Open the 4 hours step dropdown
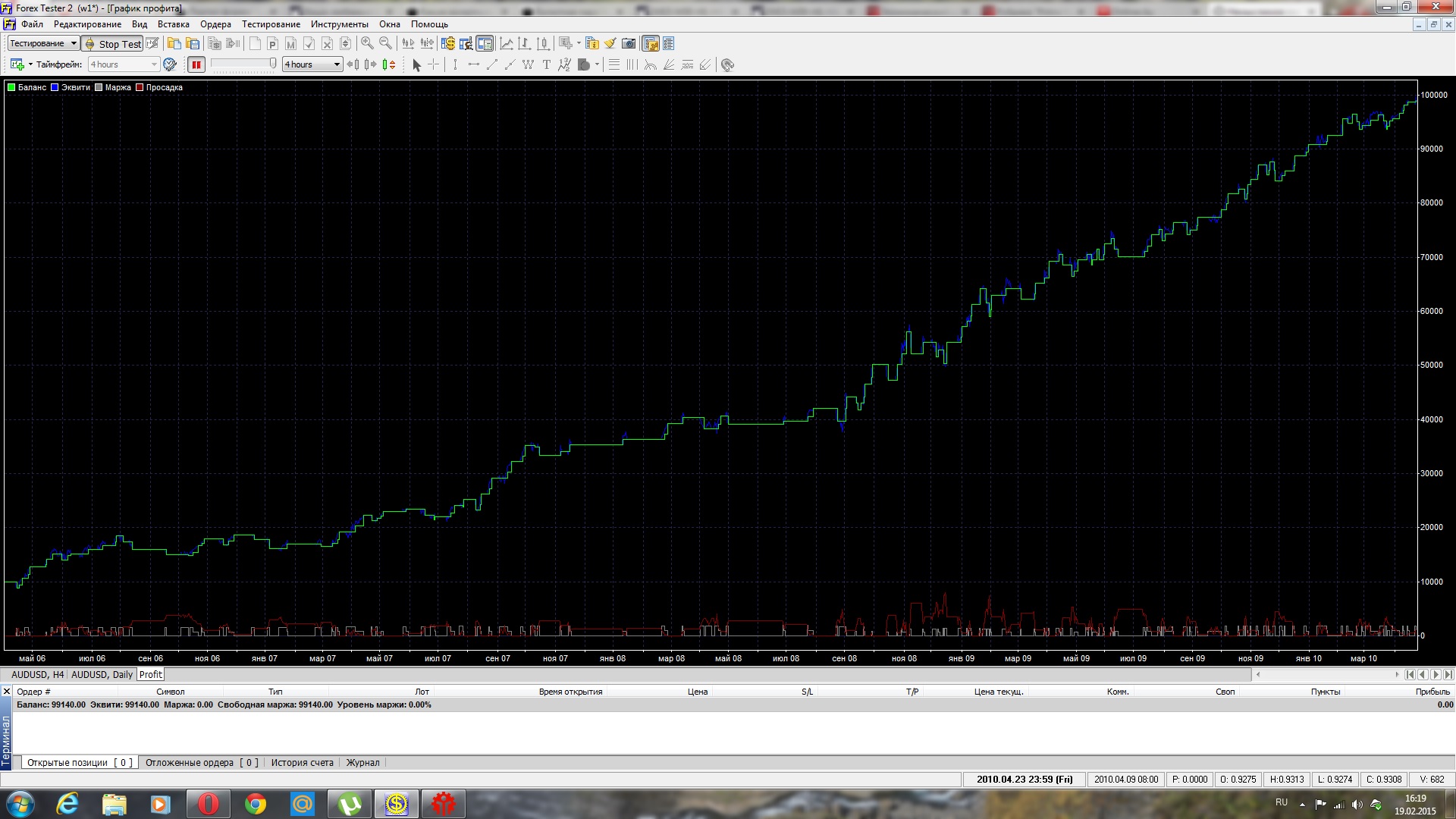The width and height of the screenshot is (1456, 819). coord(312,64)
